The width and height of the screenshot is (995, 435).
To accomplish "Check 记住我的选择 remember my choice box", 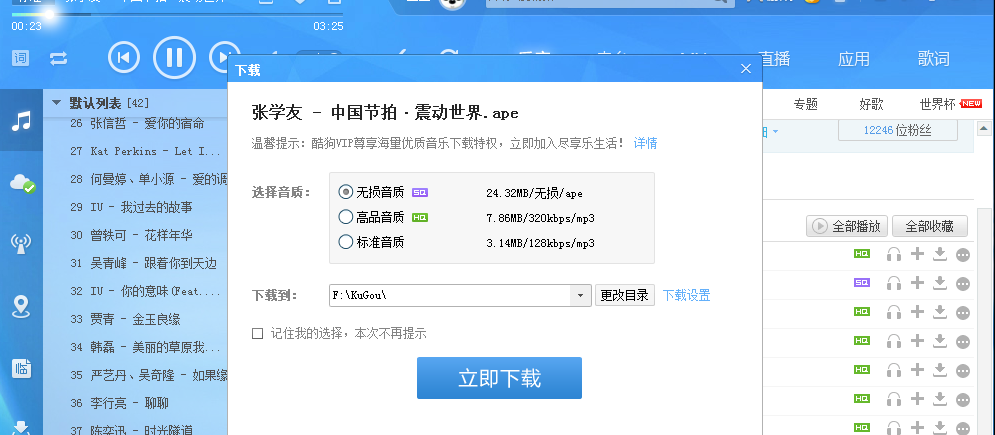I will coord(258,334).
